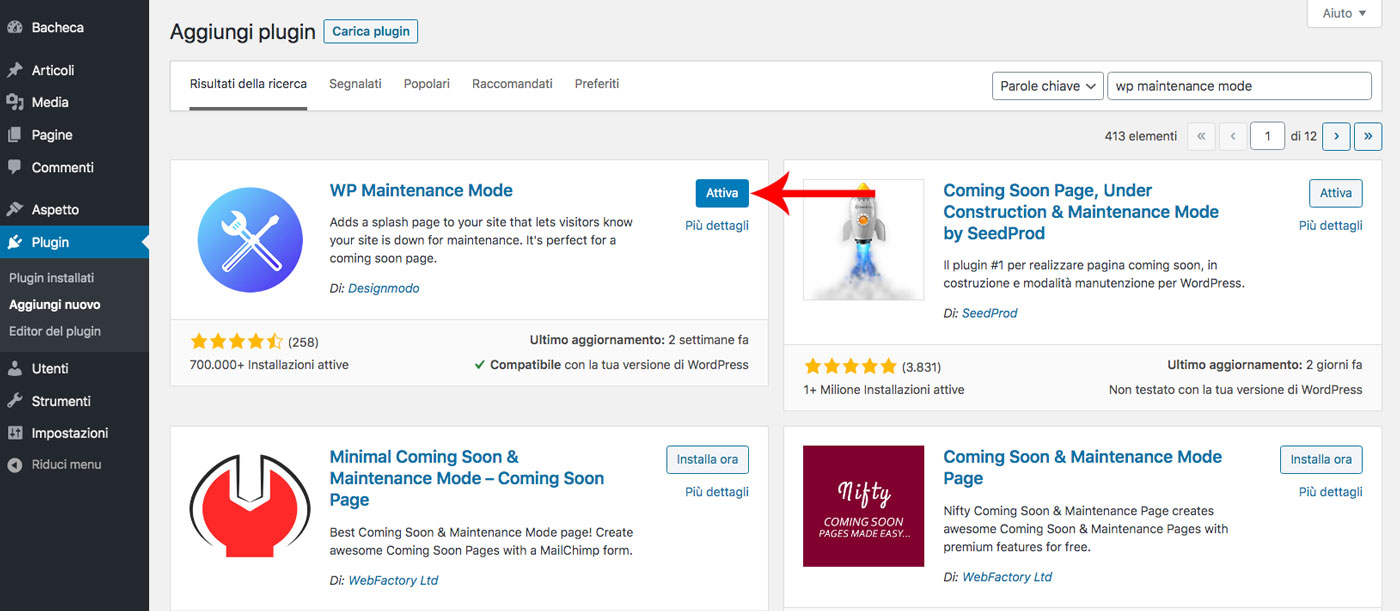1400x611 pixels.
Task: Click the WP Maintenance Mode star rating
Action: (x=237, y=341)
